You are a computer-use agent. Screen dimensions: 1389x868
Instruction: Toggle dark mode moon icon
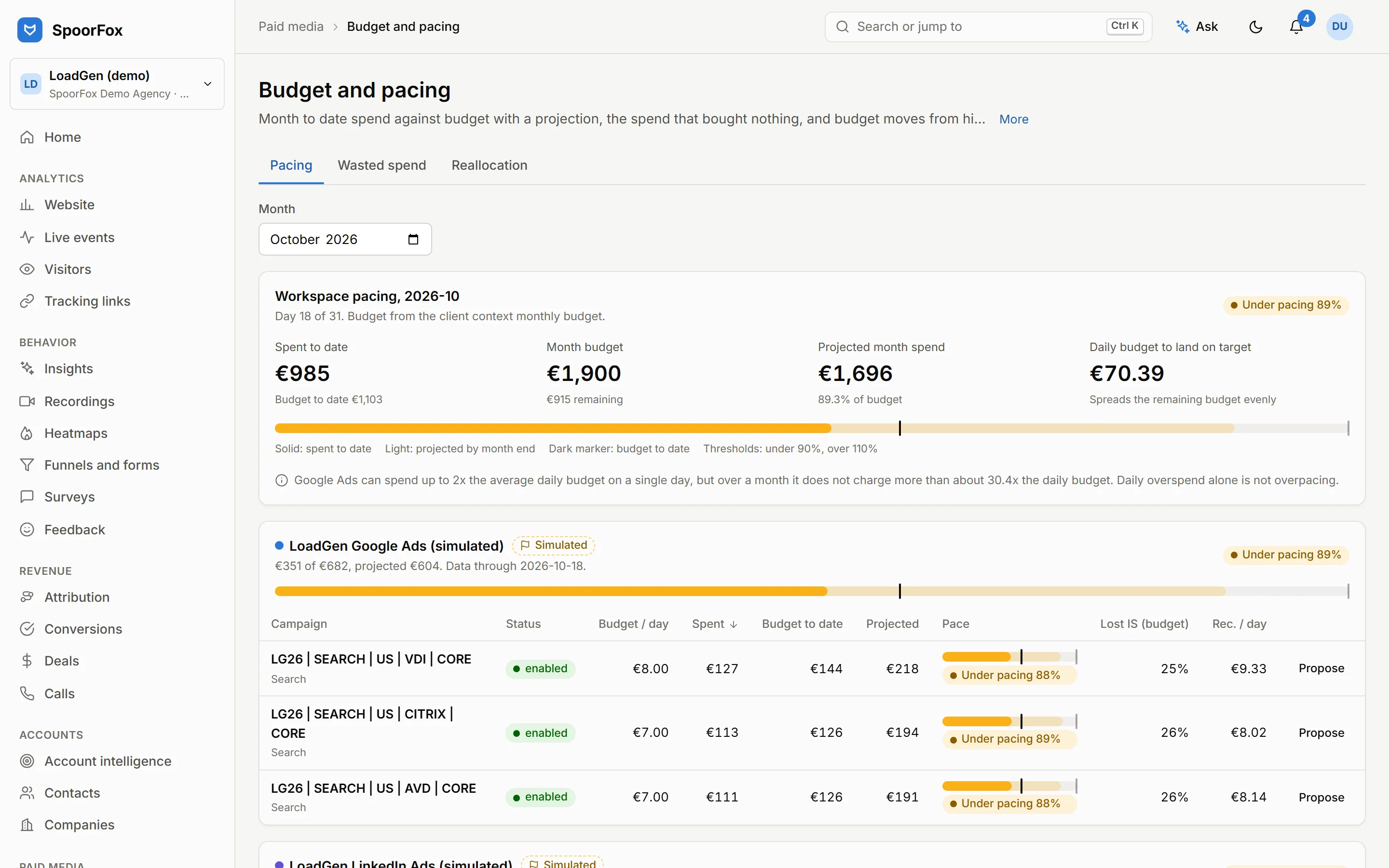[1256, 27]
